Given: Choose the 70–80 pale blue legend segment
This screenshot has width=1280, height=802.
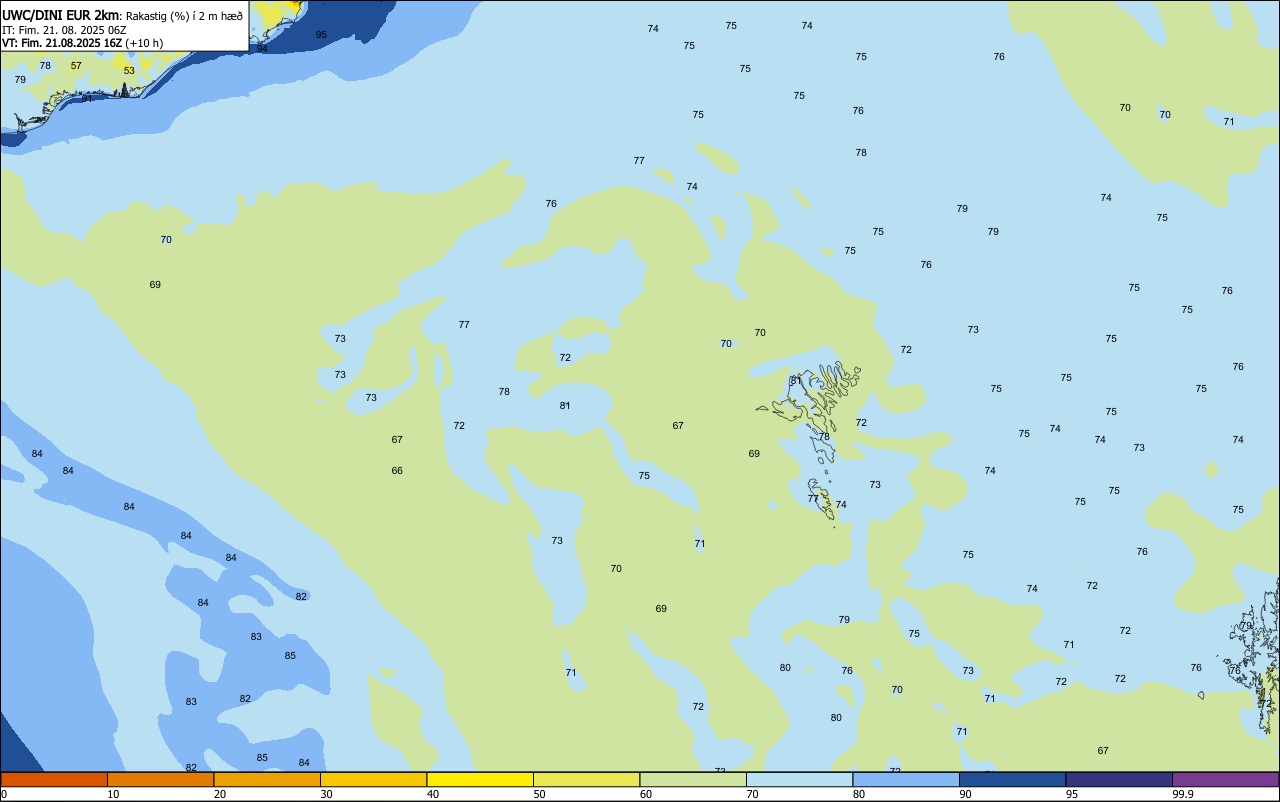Looking at the screenshot, I should 799,779.
